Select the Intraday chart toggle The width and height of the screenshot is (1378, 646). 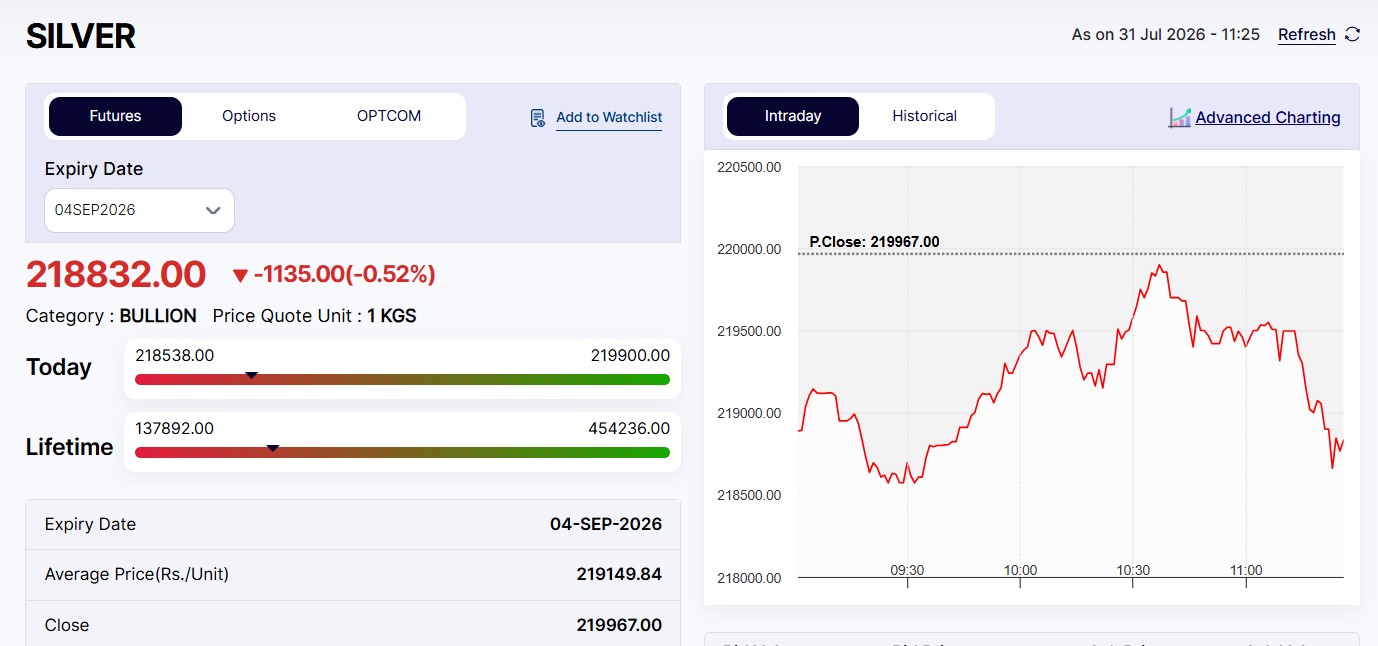coord(793,116)
